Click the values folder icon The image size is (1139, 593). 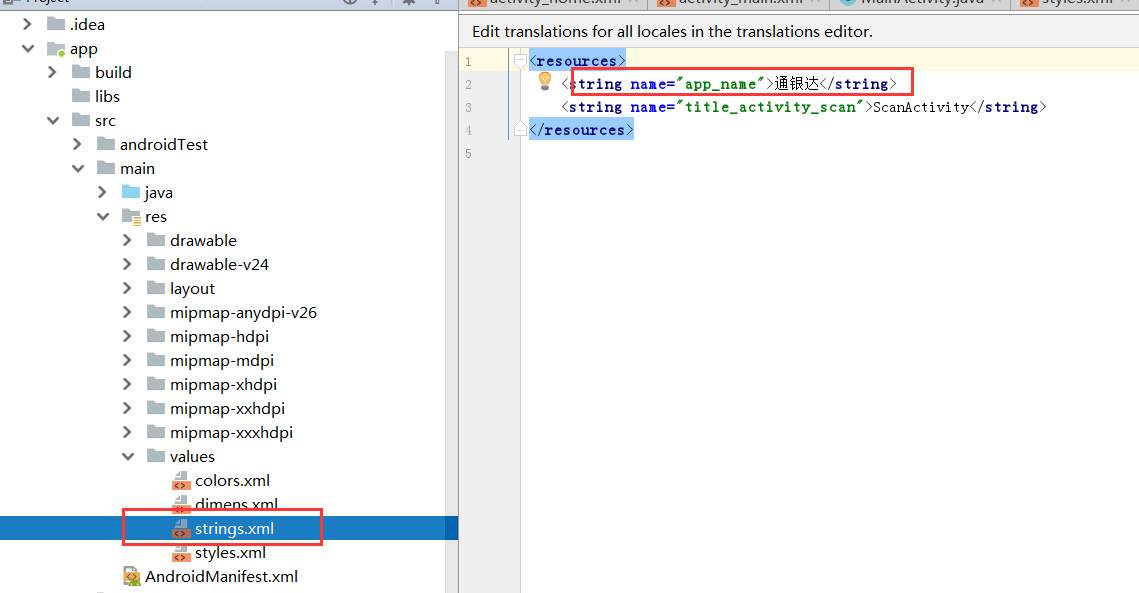click(x=156, y=456)
